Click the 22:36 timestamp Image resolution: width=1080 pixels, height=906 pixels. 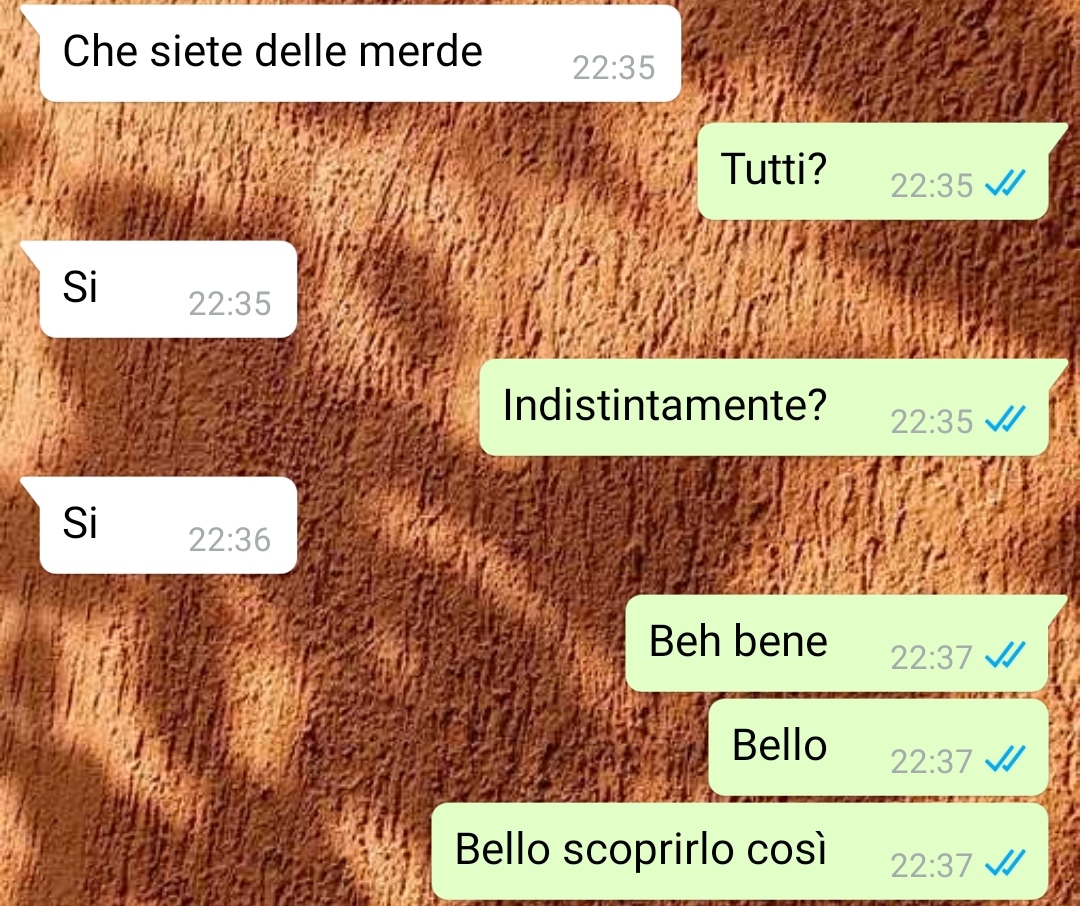tap(229, 539)
